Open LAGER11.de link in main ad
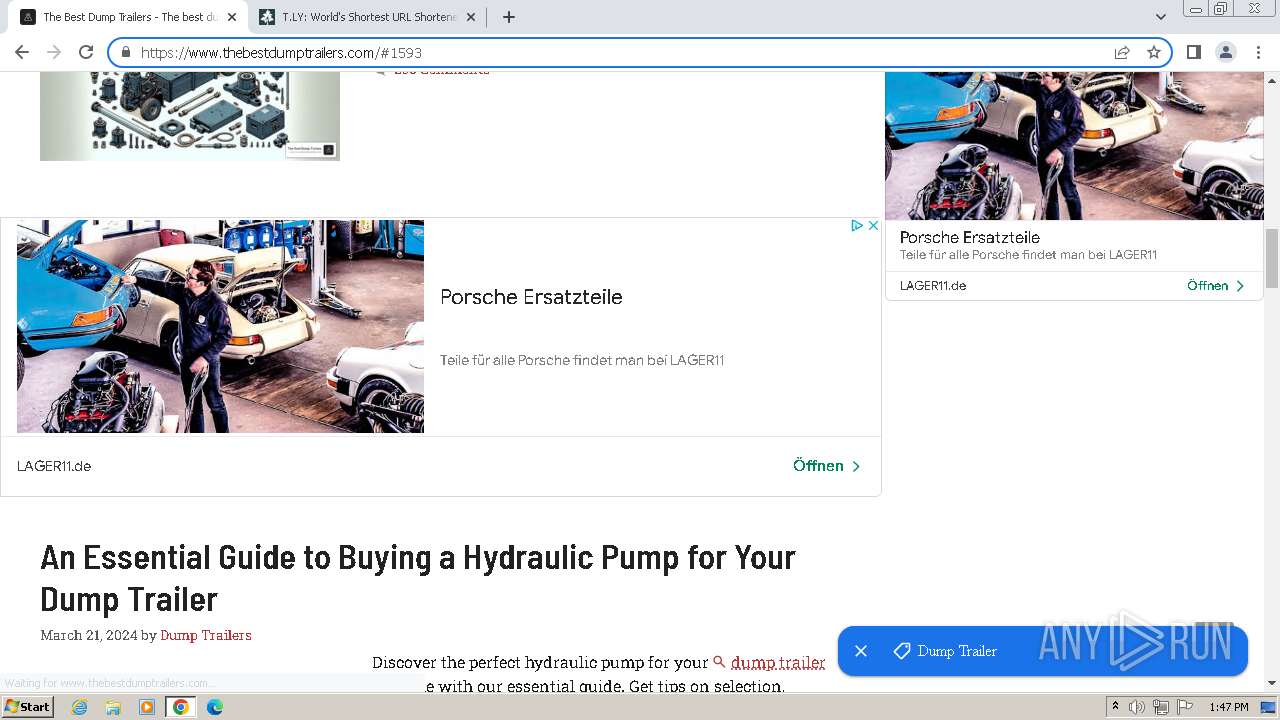Image resolution: width=1280 pixels, height=720 pixels. tap(54, 466)
